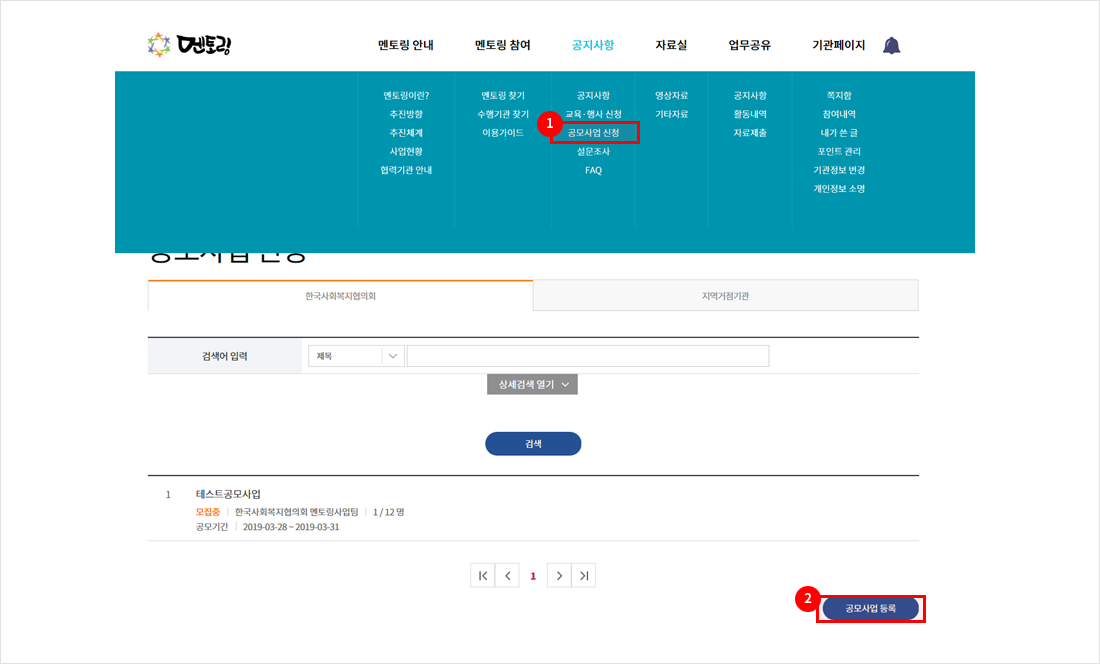Open 공모사업 신청 in the submenu

point(593,132)
